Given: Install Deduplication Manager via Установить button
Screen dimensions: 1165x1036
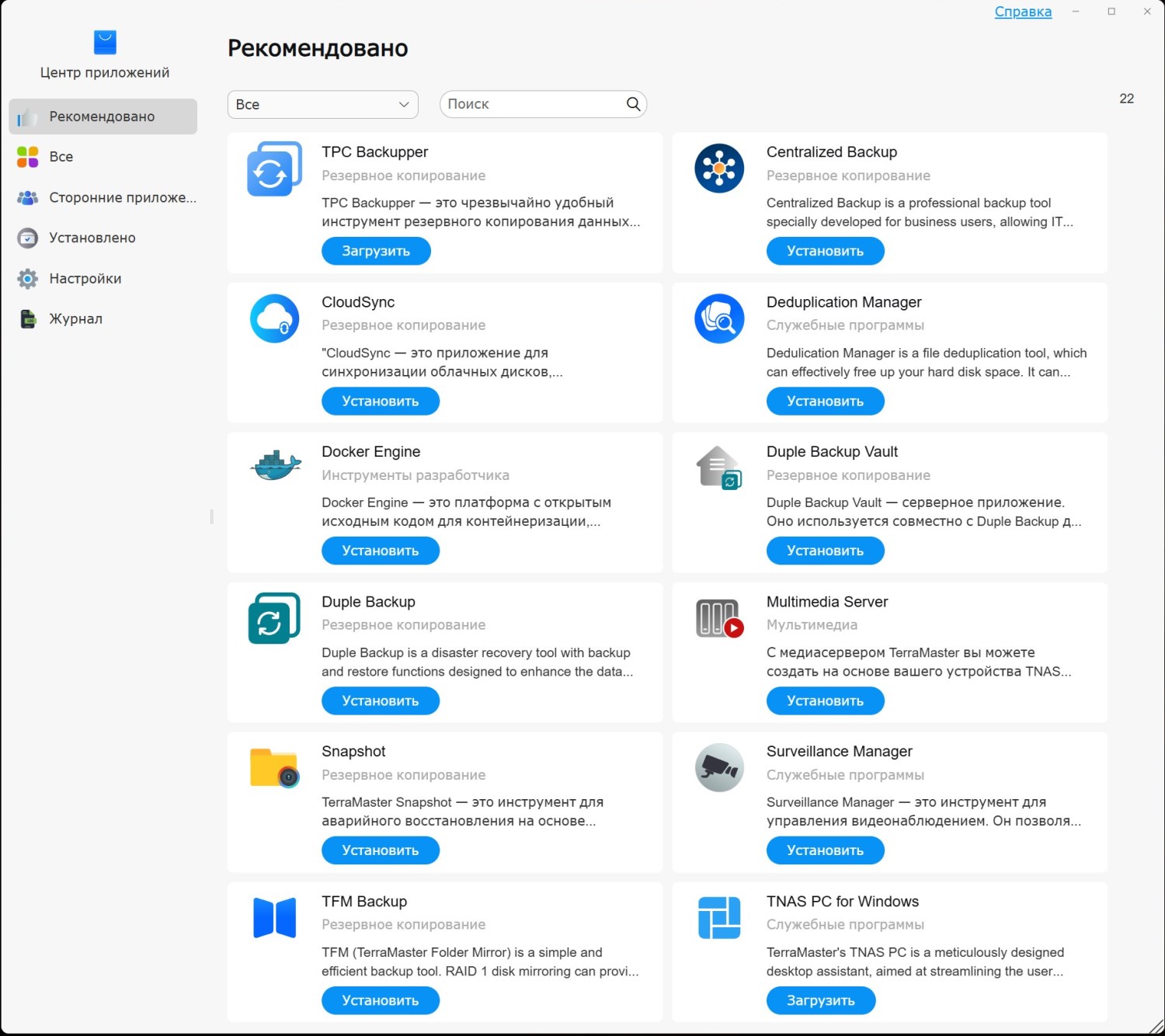Looking at the screenshot, I should [x=826, y=401].
